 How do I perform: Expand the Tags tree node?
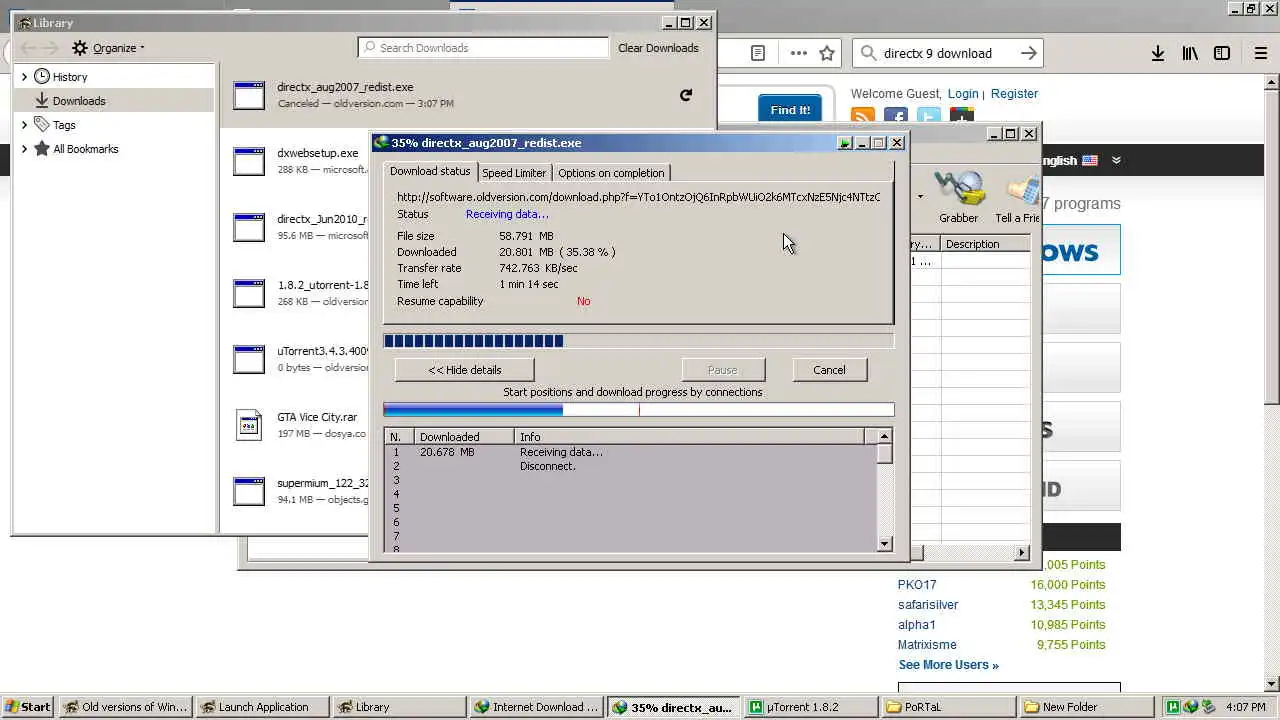(x=24, y=125)
